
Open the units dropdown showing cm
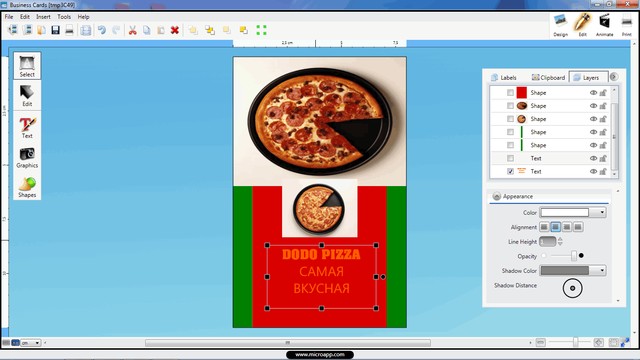pyautogui.click(x=31, y=343)
